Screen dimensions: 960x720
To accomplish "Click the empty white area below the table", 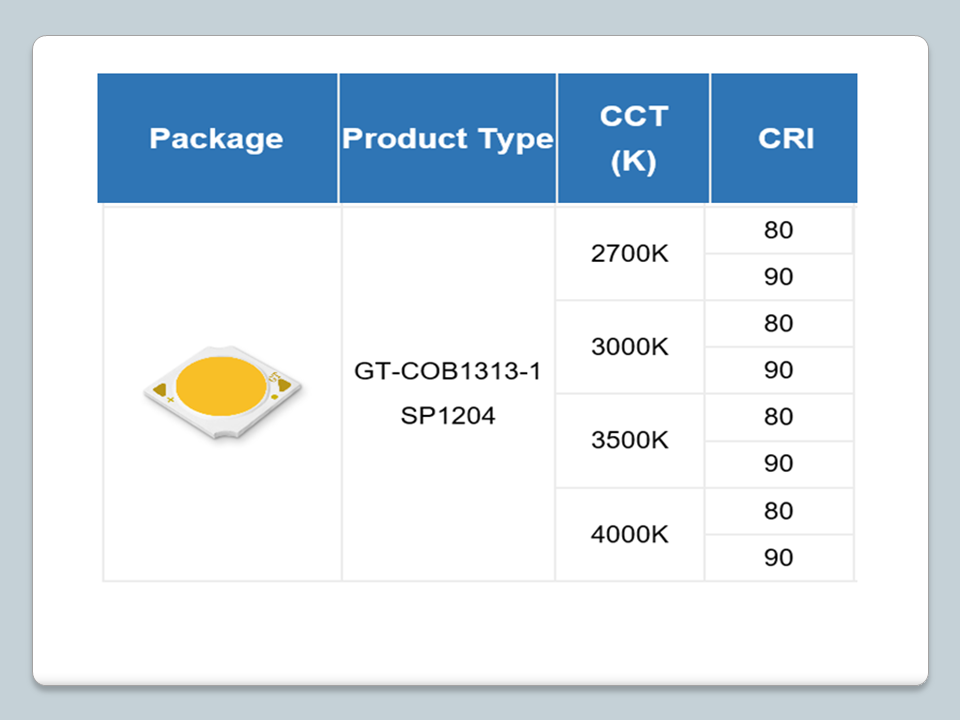I will tap(480, 630).
